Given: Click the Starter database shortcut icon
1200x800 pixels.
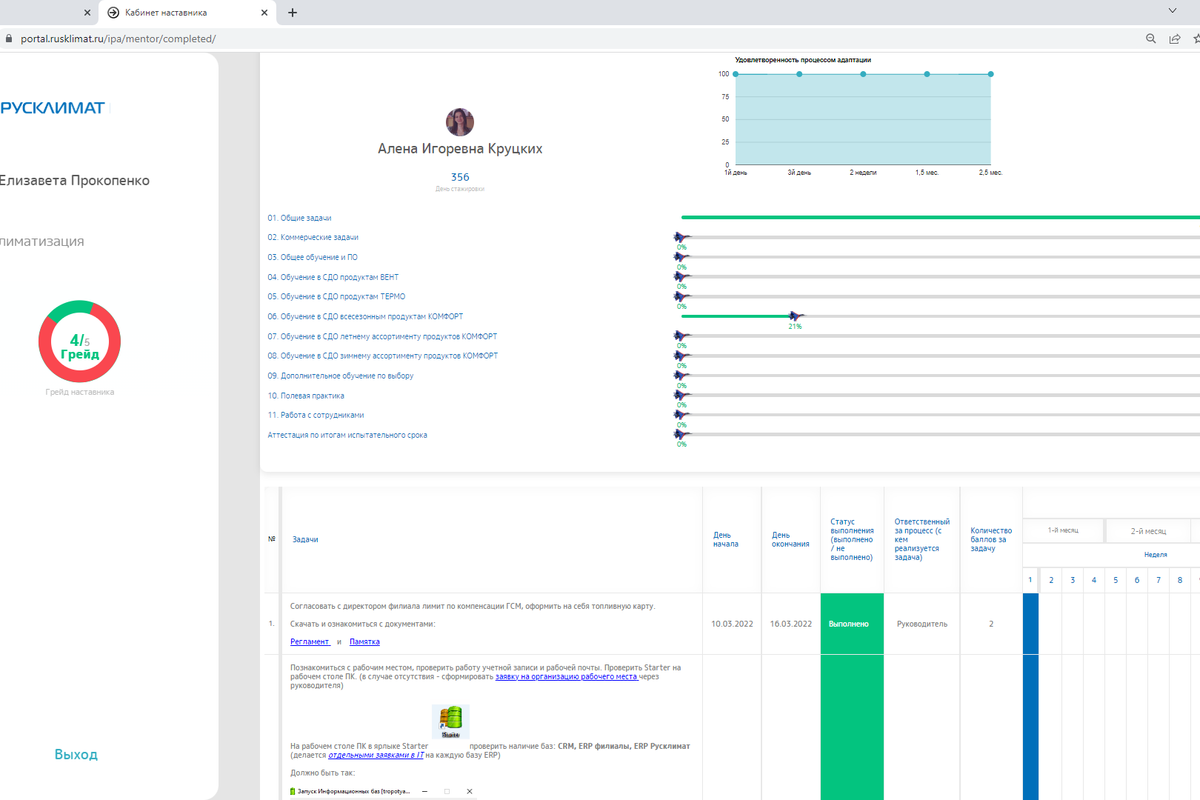Looking at the screenshot, I should pos(450,721).
